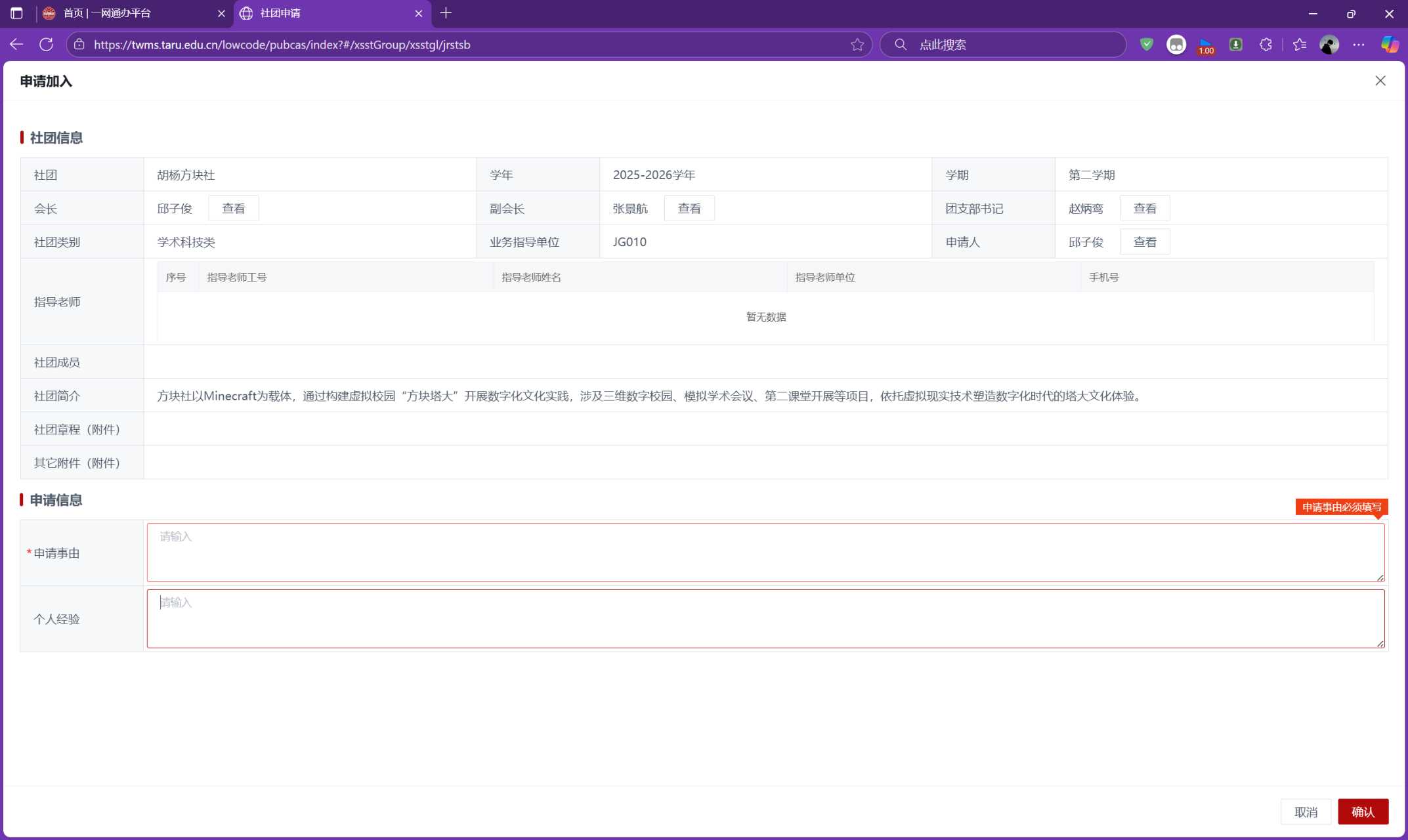Open the tab actions menu icon
Screen dimensions: 1408x840
pos(17,13)
